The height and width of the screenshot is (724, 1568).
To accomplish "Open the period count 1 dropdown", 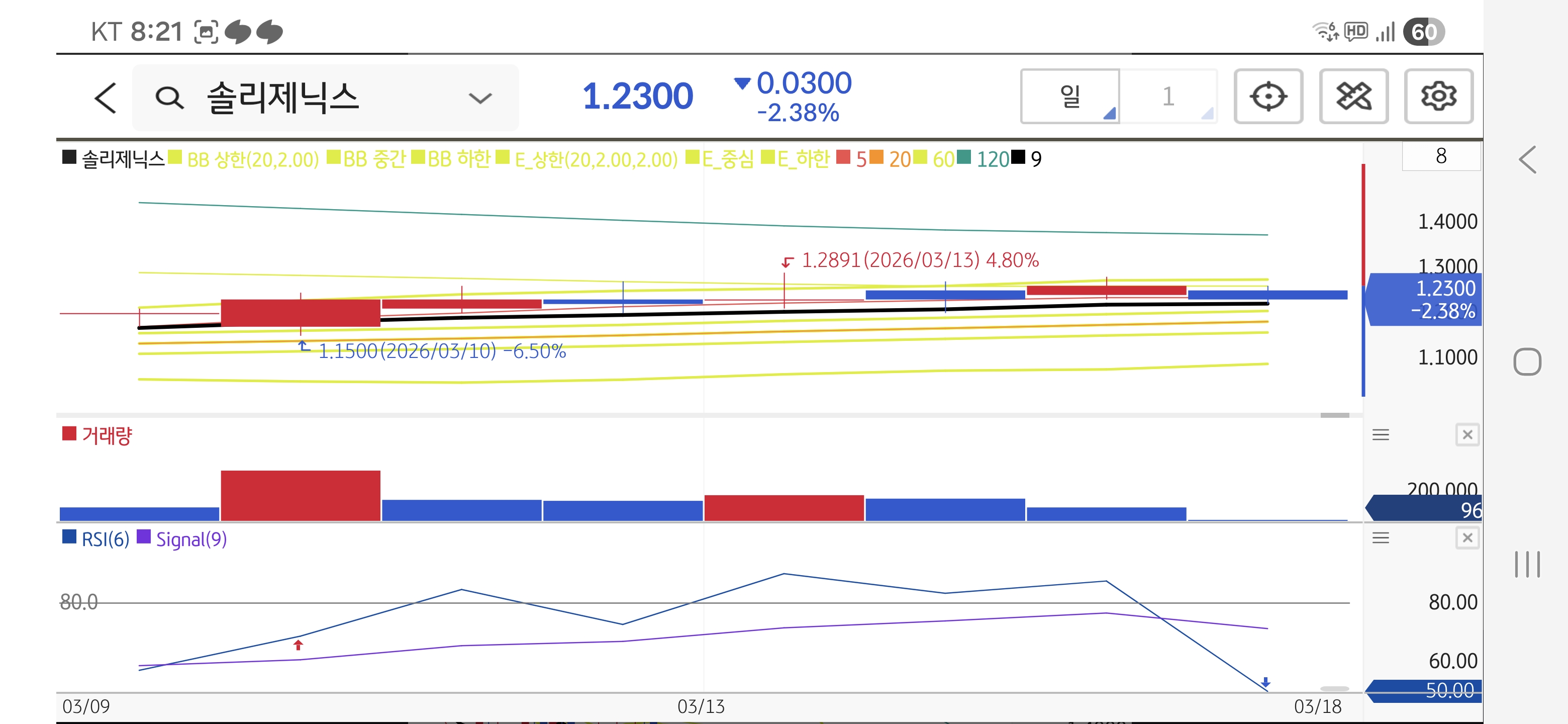I will [1168, 96].
